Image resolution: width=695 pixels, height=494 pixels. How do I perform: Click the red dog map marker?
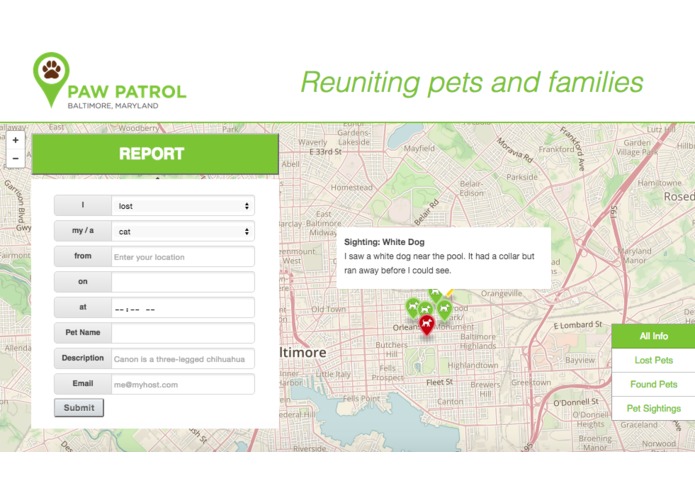coord(426,325)
